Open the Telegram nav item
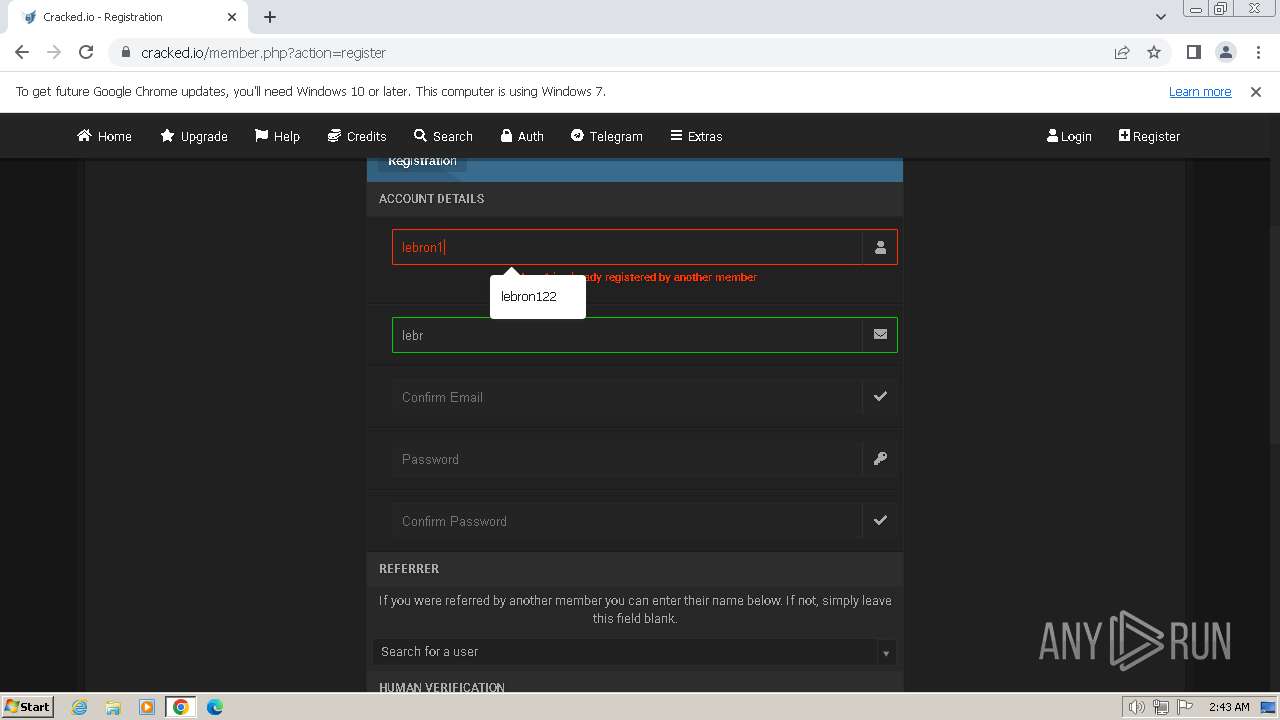Image resolution: width=1280 pixels, height=720 pixels. 607,136
